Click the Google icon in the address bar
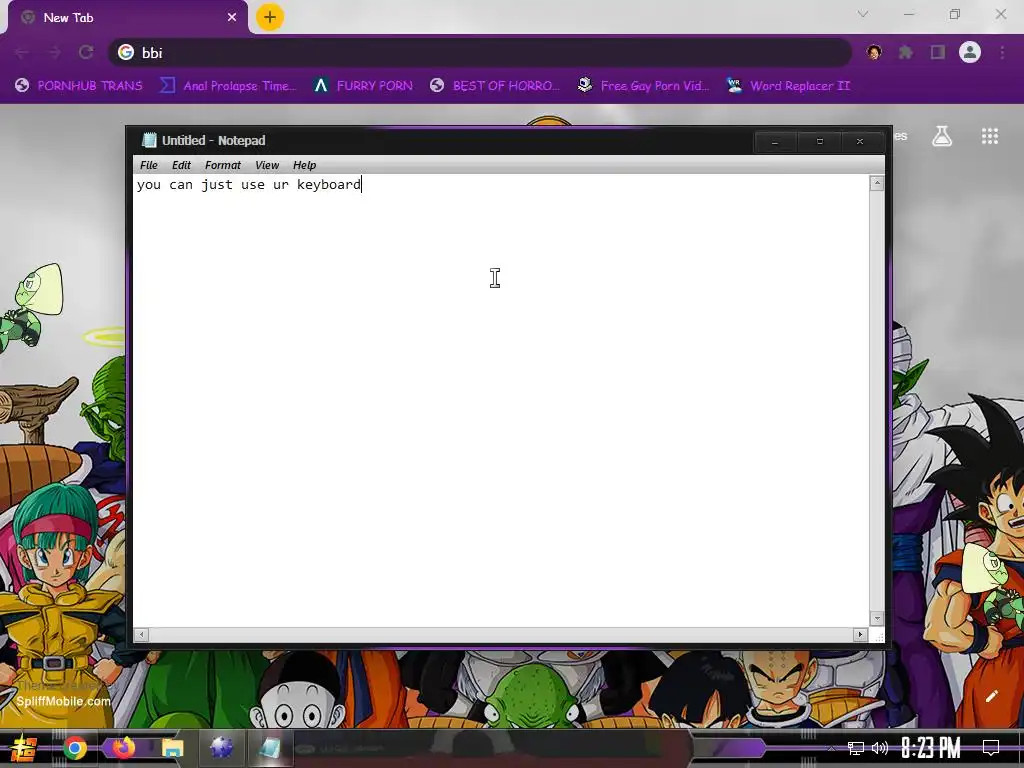The width and height of the screenshot is (1024, 768). [126, 52]
